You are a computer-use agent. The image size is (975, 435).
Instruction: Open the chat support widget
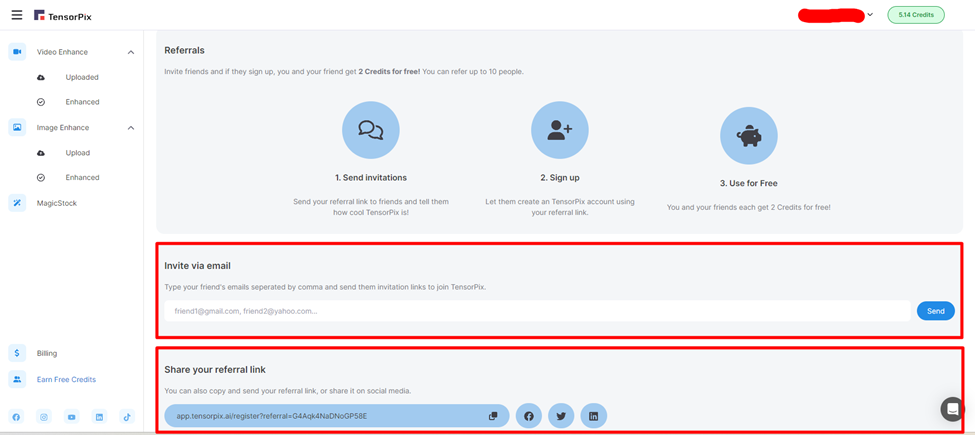tap(952, 409)
